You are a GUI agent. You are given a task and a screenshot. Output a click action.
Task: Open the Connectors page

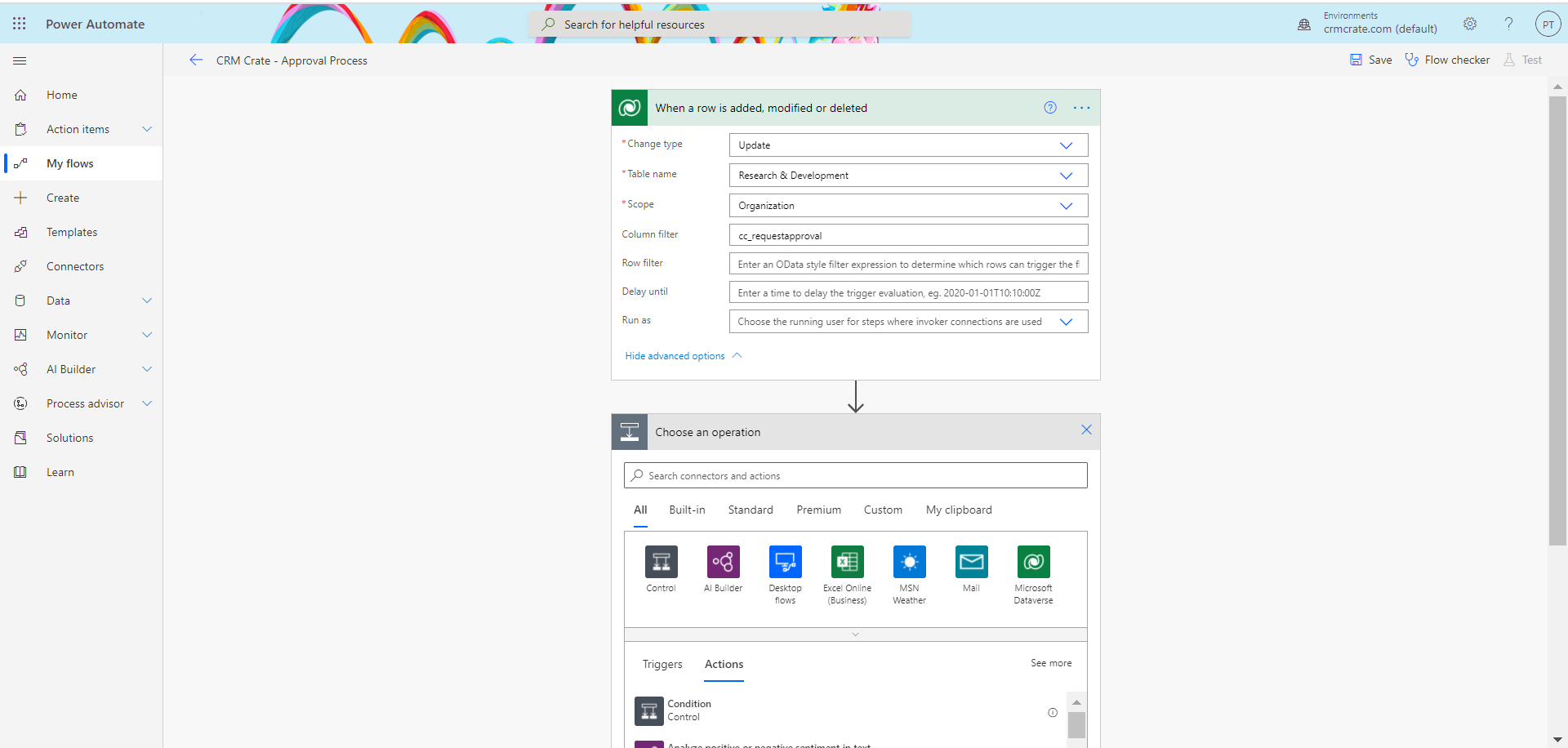tap(76, 265)
